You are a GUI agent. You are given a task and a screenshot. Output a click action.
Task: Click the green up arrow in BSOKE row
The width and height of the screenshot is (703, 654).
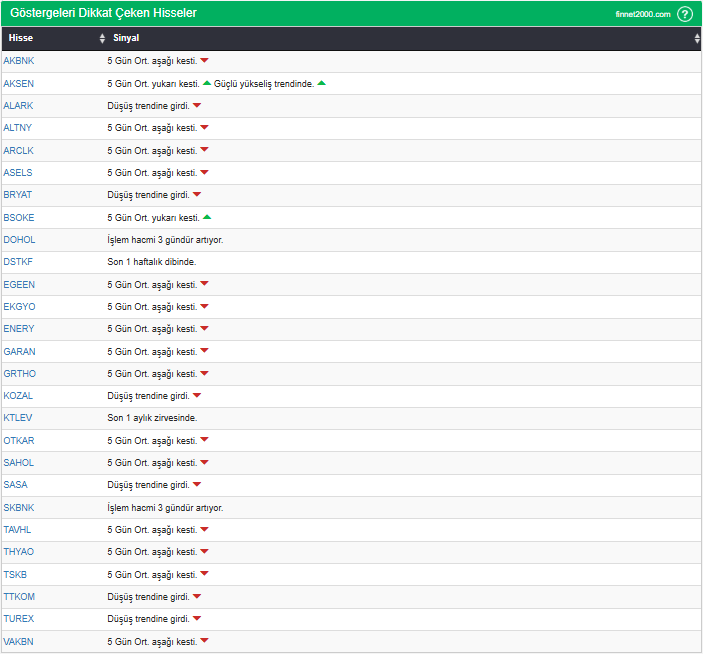207,217
